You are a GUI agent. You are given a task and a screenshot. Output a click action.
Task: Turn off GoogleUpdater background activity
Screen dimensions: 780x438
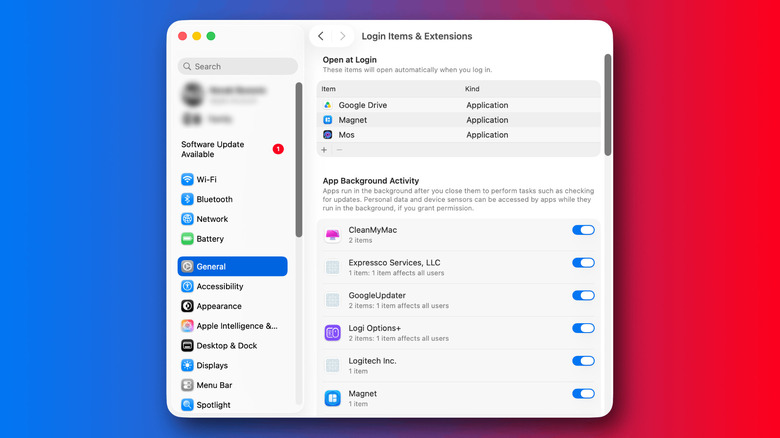point(583,296)
